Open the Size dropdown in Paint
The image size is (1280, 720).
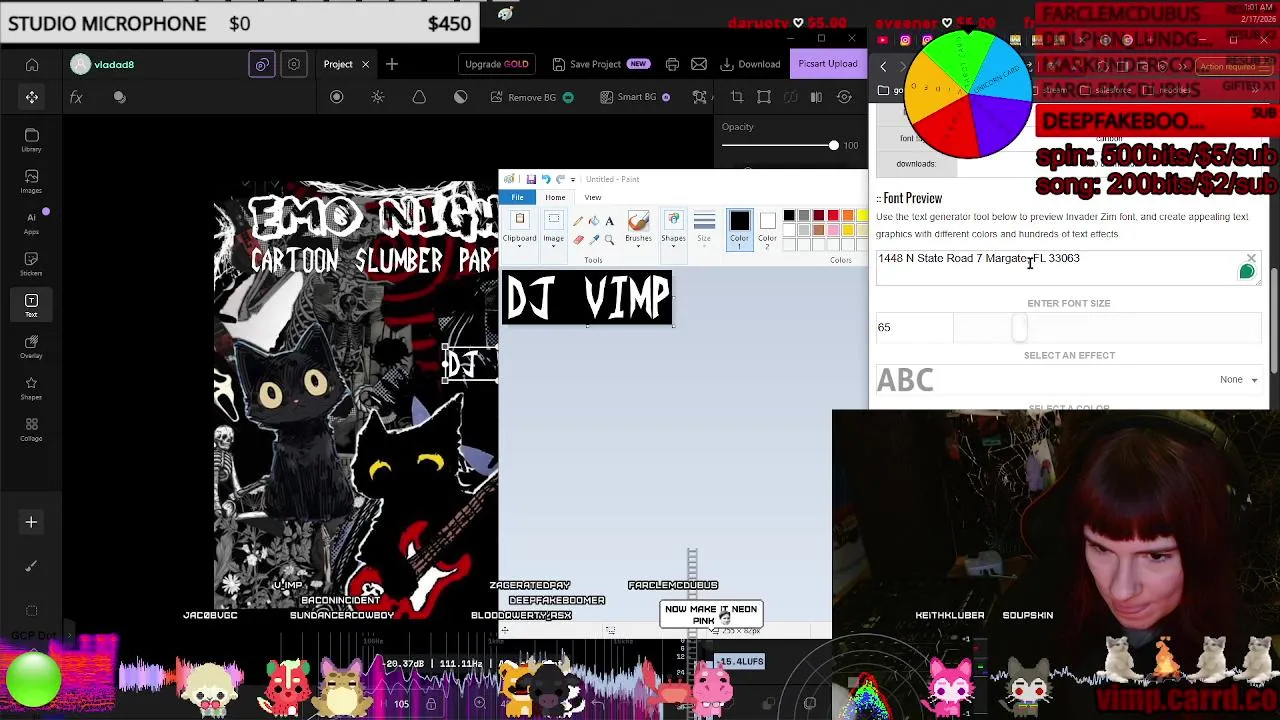704,228
